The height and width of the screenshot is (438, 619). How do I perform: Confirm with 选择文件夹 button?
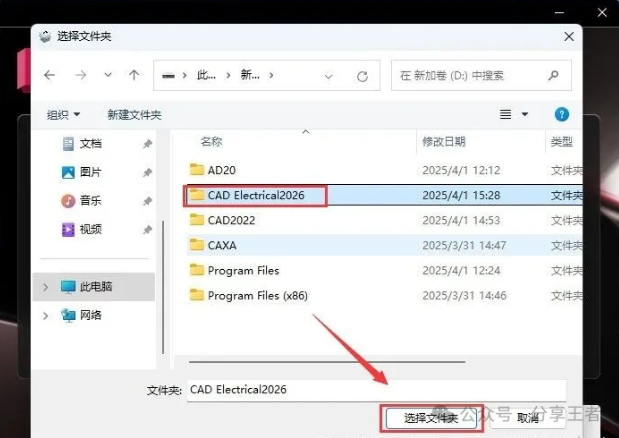(x=431, y=418)
